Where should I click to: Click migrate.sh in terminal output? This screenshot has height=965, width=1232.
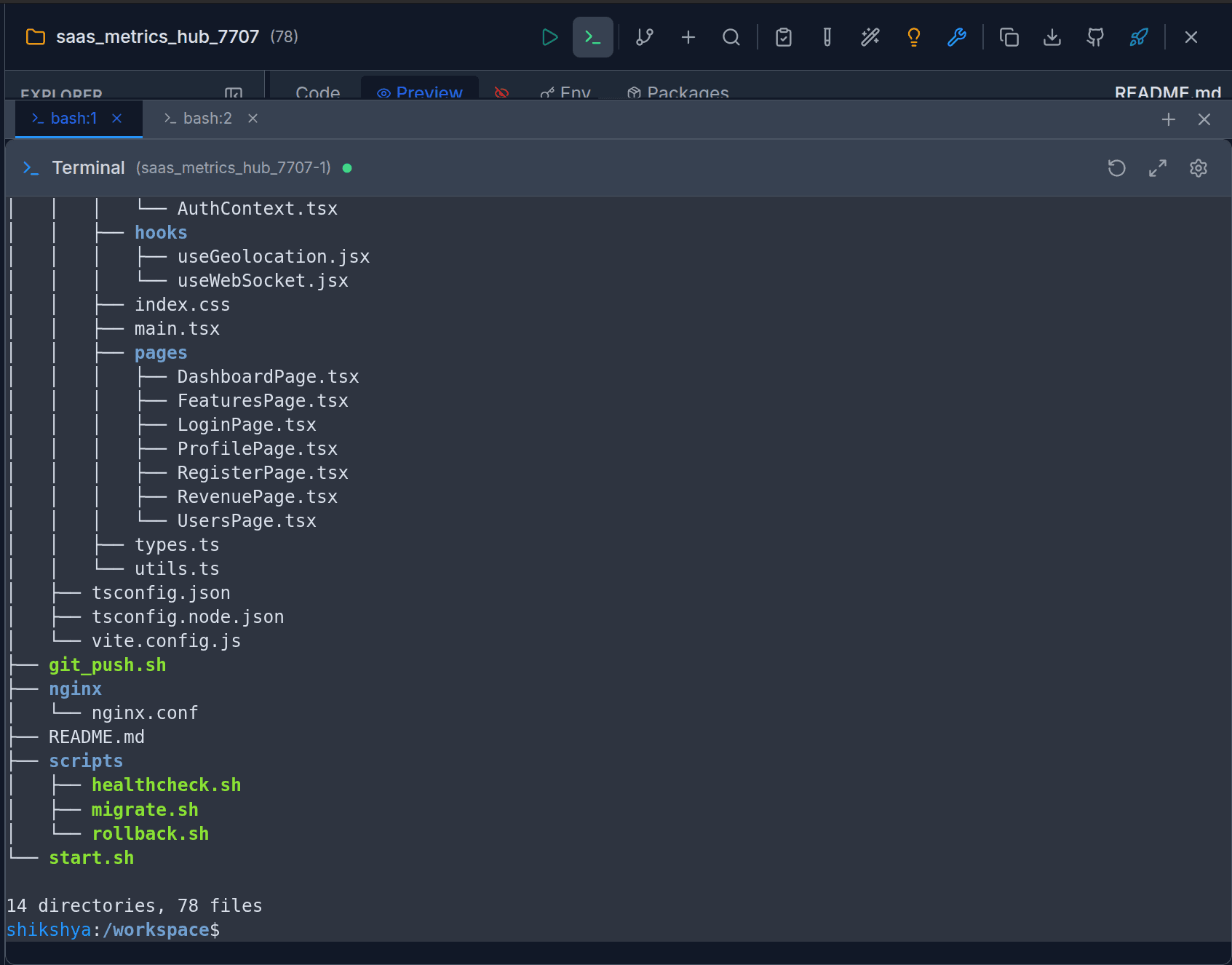coord(145,810)
